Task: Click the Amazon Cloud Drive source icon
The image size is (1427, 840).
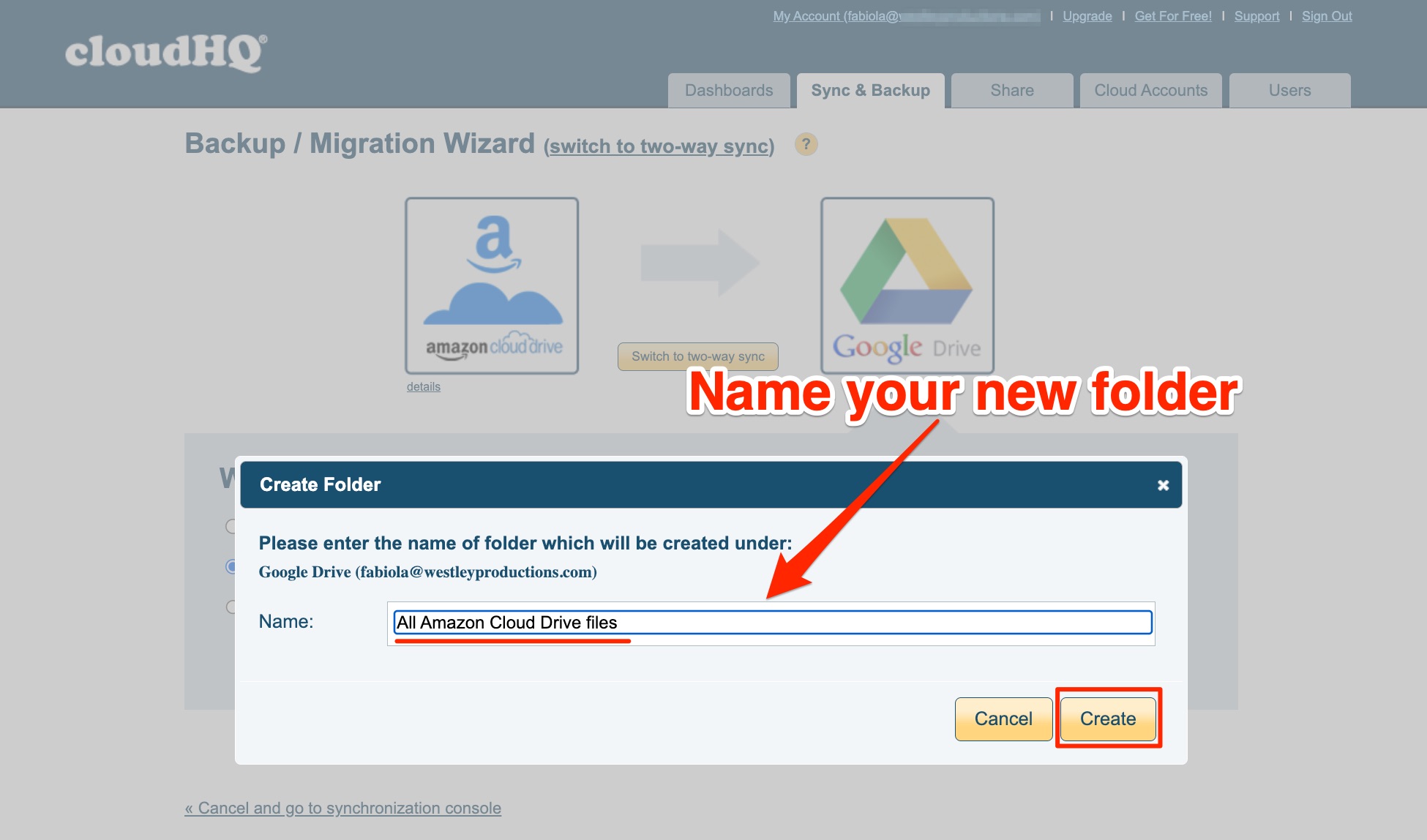Action: click(492, 285)
